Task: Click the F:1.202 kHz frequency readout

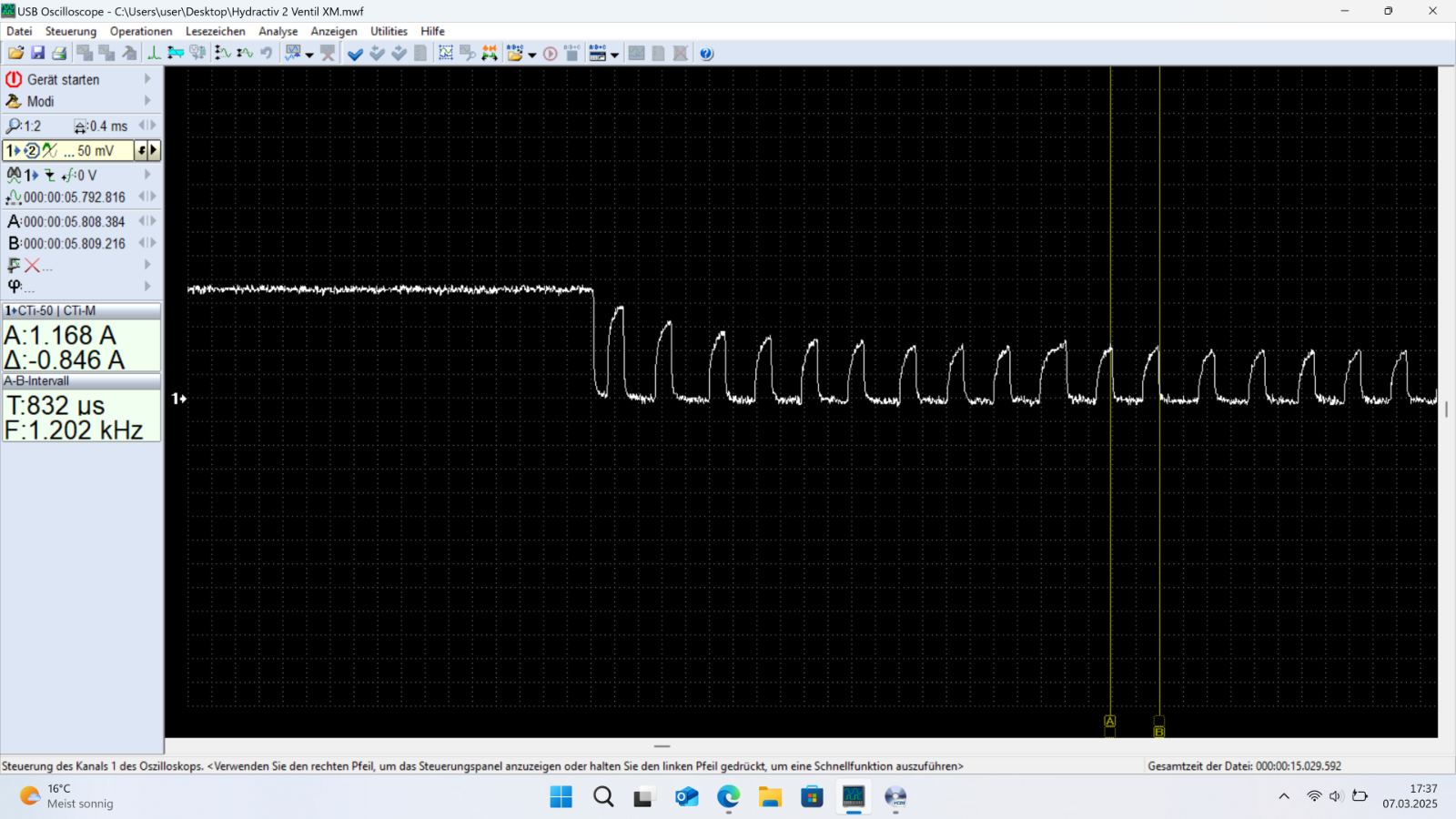Action: [74, 430]
